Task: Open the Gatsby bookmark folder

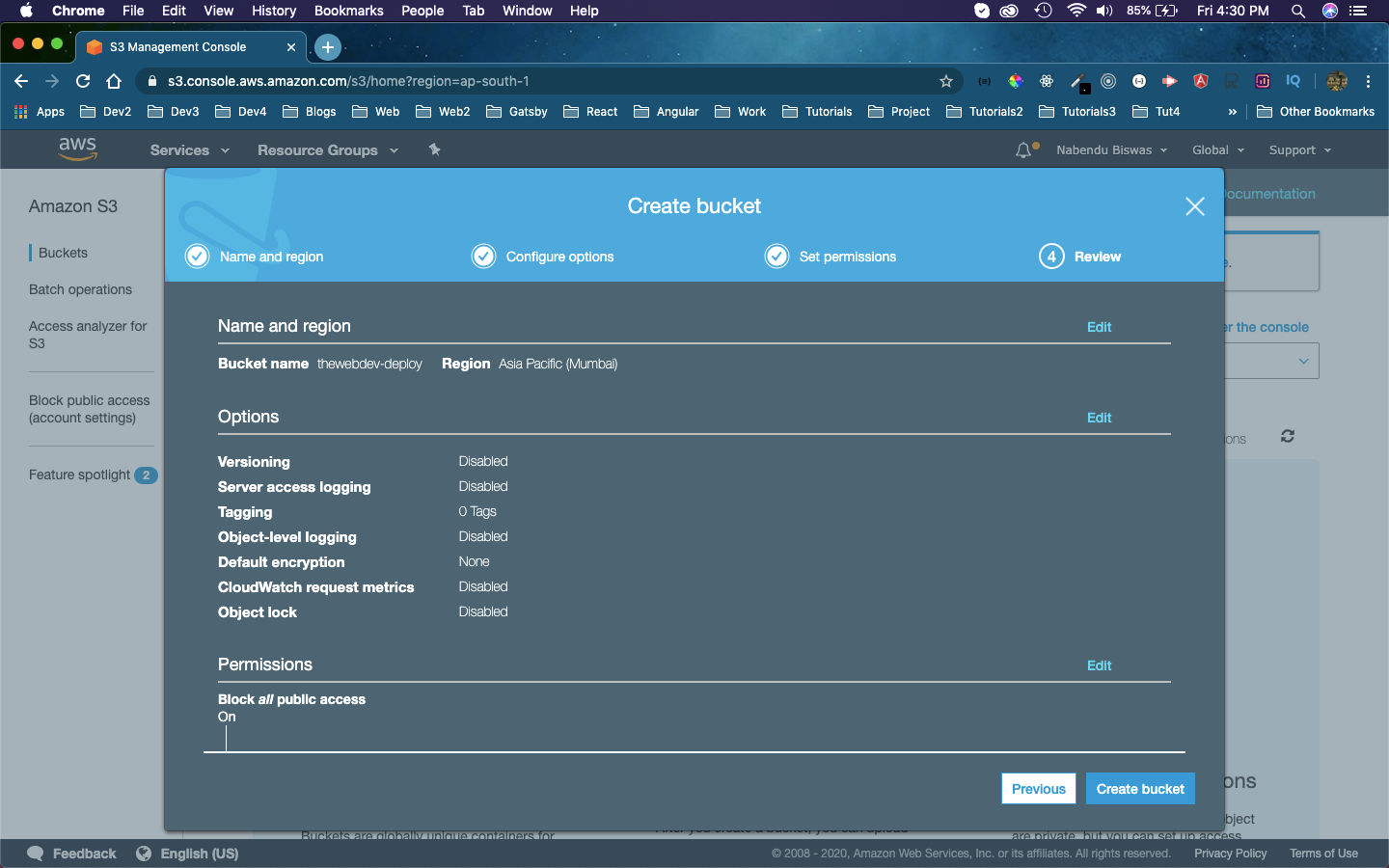Action: pos(517,112)
